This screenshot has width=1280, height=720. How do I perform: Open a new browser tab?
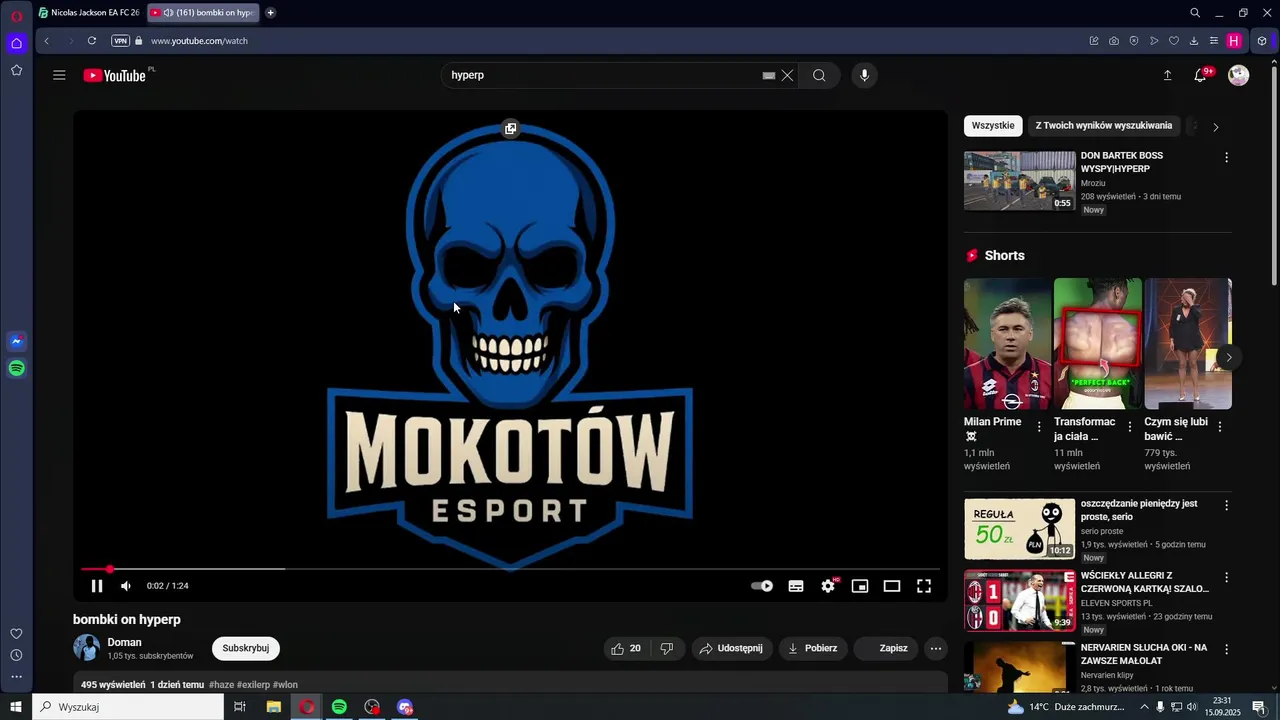(270, 13)
